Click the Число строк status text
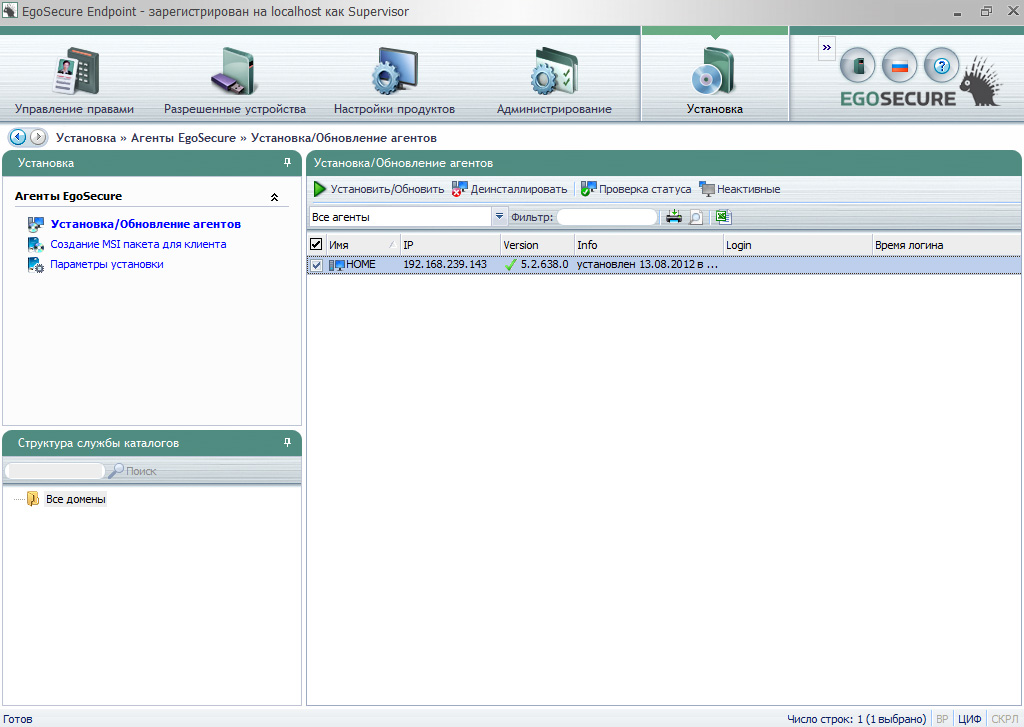This screenshot has width=1024, height=727. pos(856,719)
